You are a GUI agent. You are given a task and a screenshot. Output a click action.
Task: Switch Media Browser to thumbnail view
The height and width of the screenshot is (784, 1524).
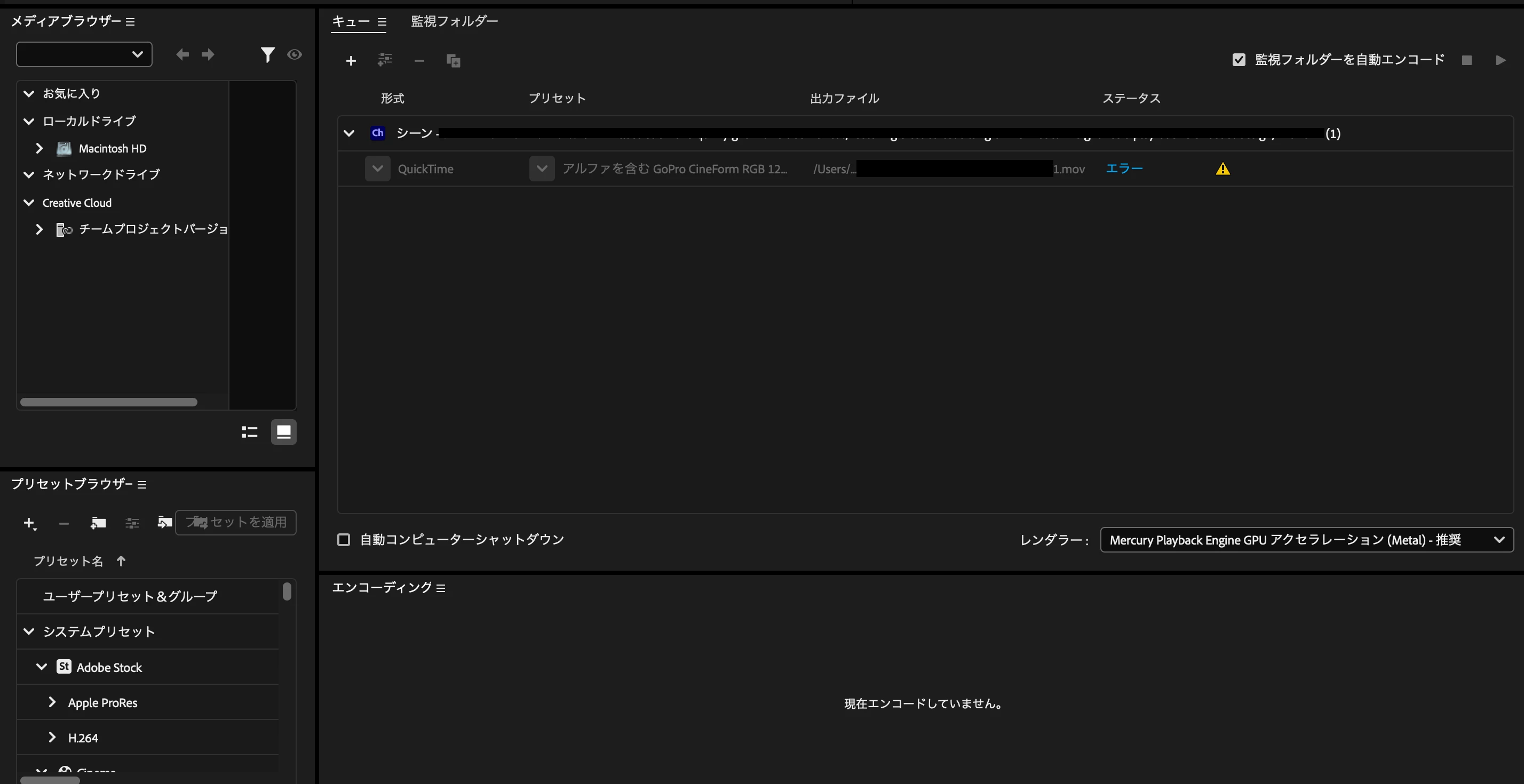[x=284, y=432]
